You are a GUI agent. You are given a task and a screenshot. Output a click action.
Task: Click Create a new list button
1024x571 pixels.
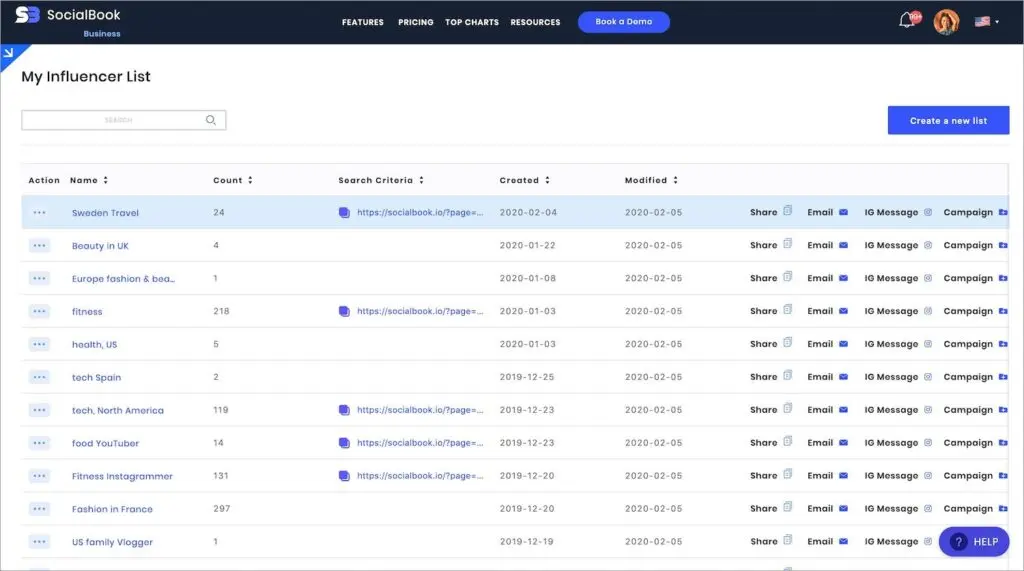click(x=948, y=121)
